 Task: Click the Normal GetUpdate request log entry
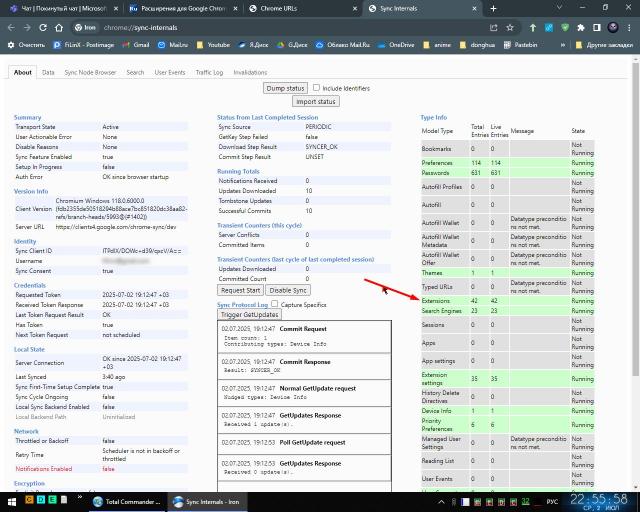click(304, 393)
